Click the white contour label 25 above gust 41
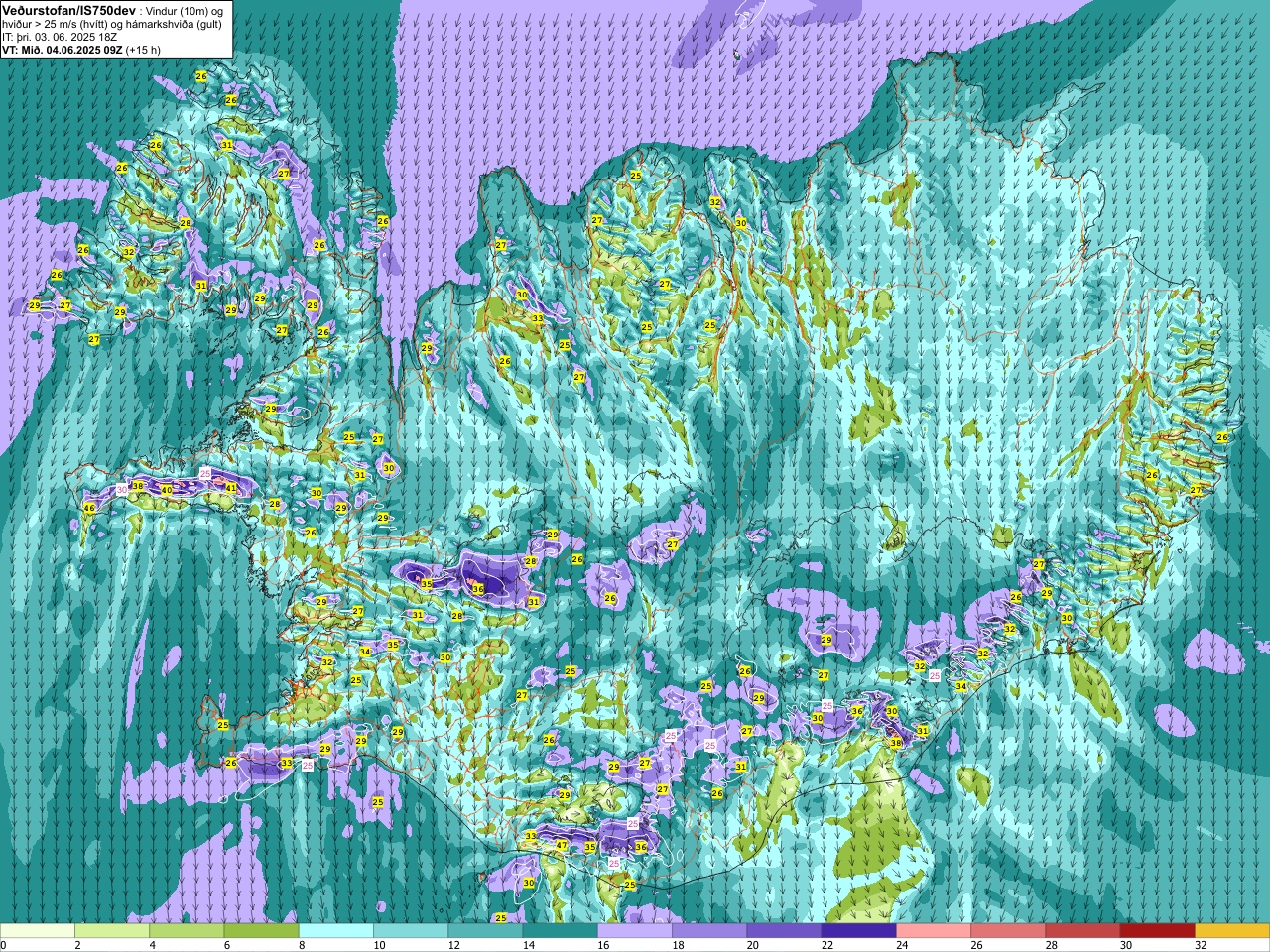The height and width of the screenshot is (952, 1270). click(205, 474)
